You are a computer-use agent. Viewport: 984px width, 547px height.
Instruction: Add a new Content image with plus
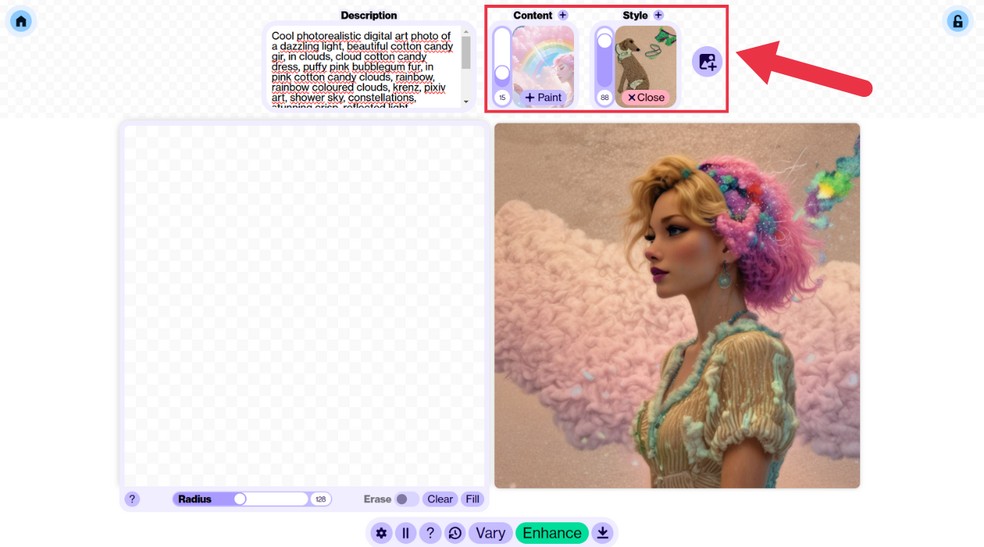[563, 15]
